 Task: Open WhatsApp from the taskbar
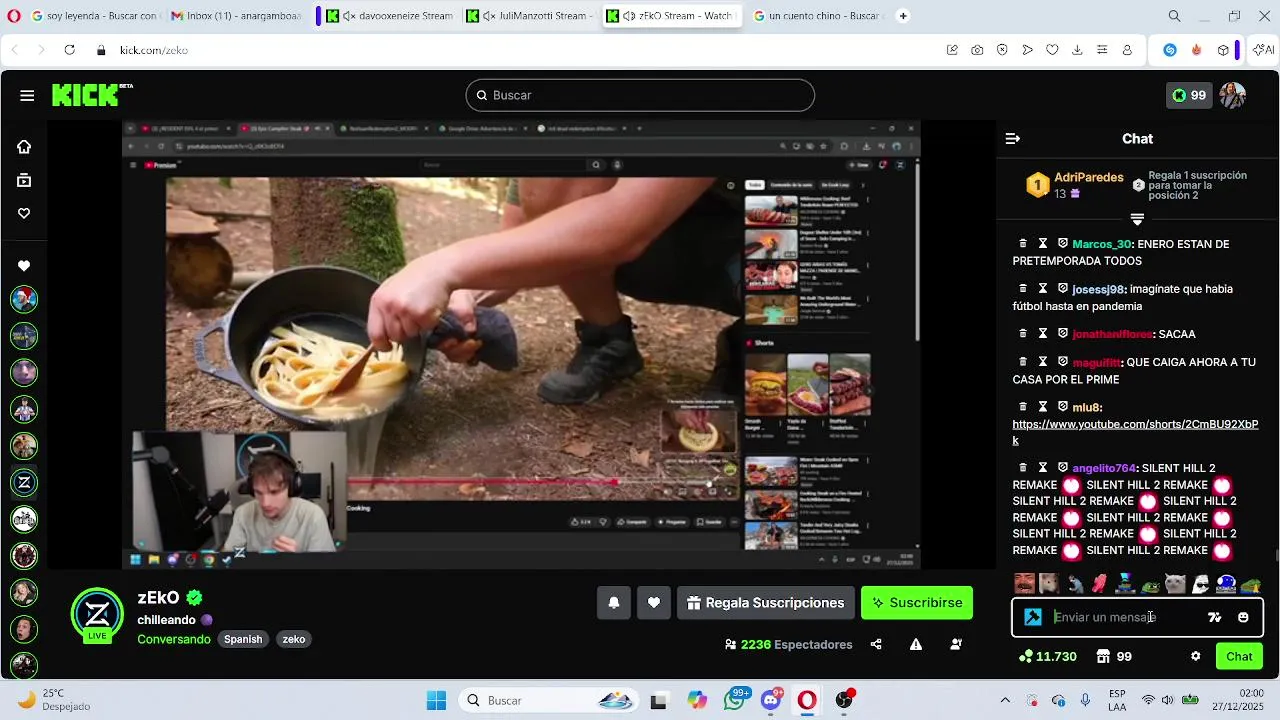click(735, 701)
